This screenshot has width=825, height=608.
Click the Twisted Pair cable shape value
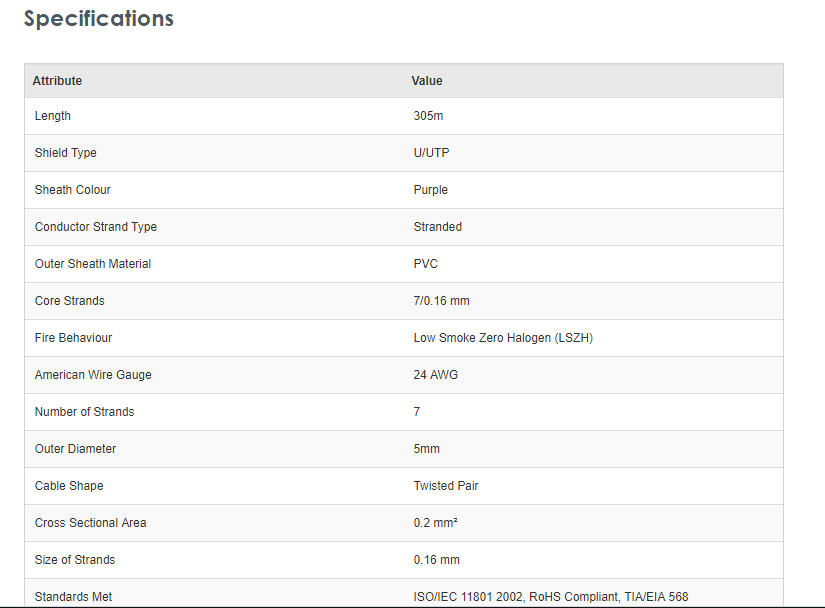pos(446,486)
